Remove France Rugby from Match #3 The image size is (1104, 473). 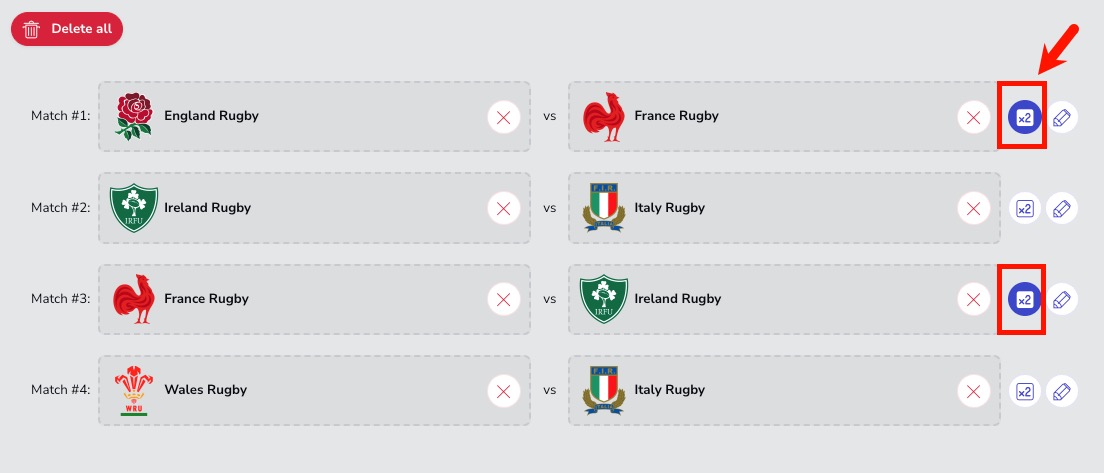[503, 299]
